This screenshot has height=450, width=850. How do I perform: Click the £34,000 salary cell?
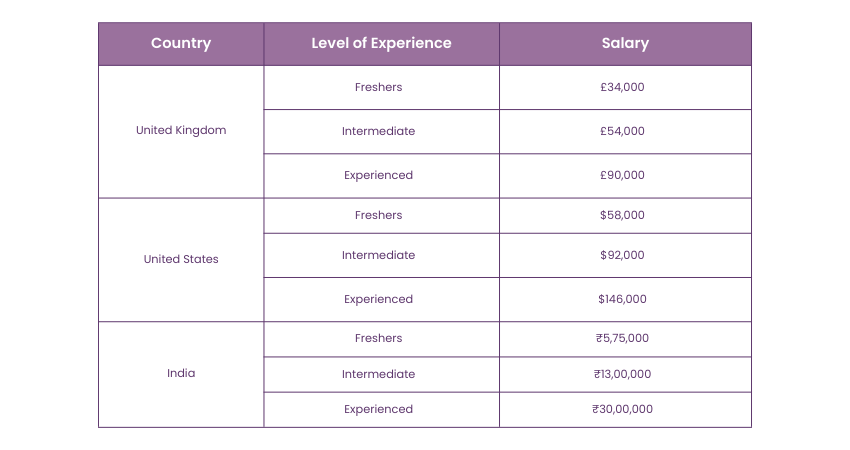click(622, 87)
